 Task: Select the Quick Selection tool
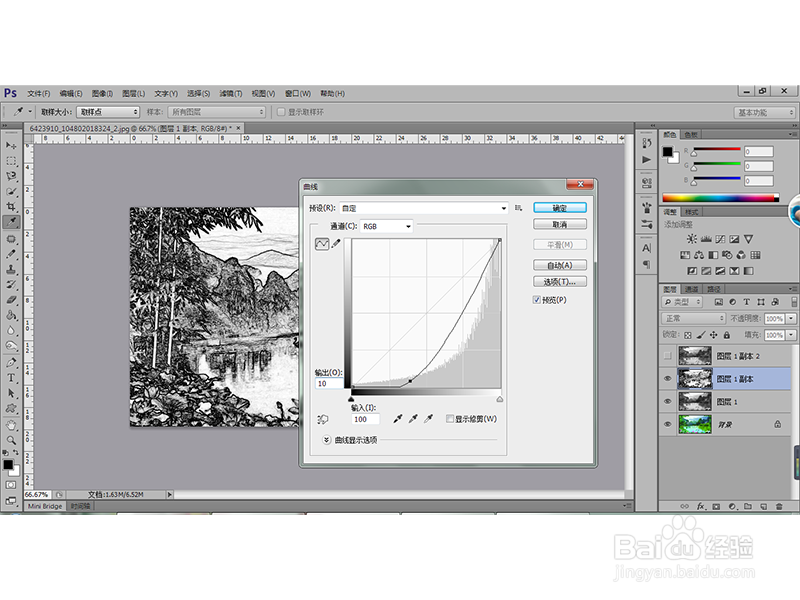(x=11, y=191)
